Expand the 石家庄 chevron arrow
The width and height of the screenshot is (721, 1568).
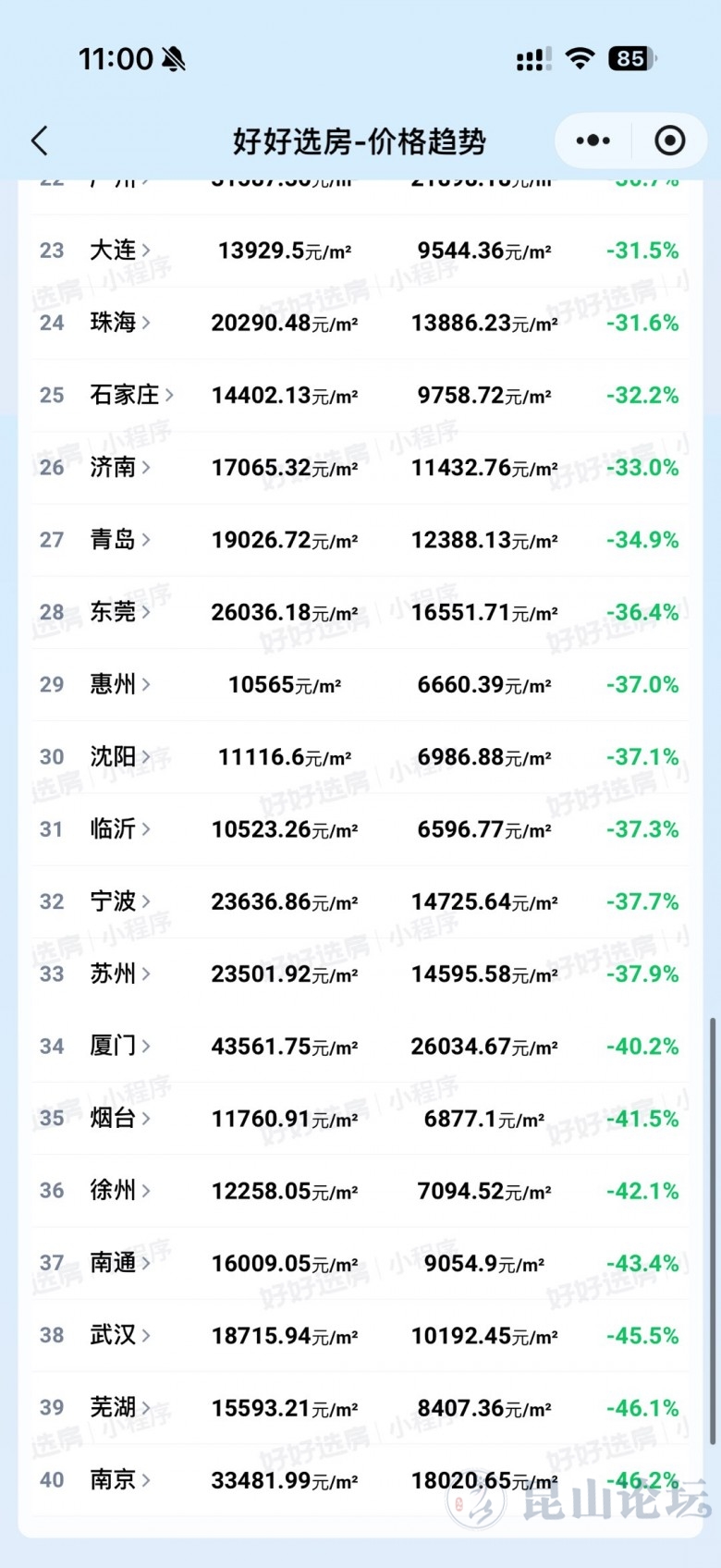click(x=169, y=395)
